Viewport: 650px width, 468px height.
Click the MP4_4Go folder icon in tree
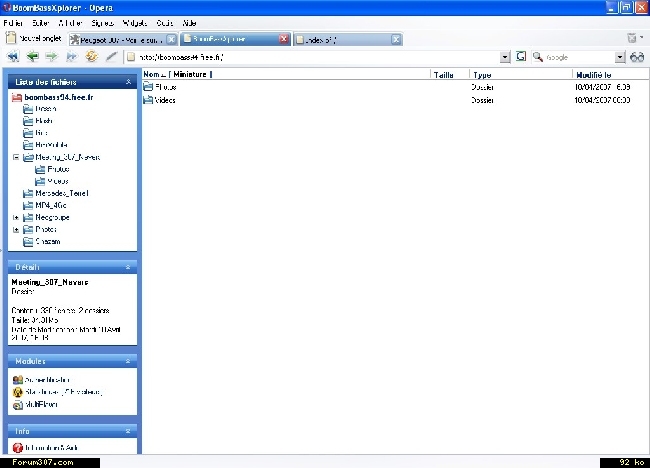28,205
